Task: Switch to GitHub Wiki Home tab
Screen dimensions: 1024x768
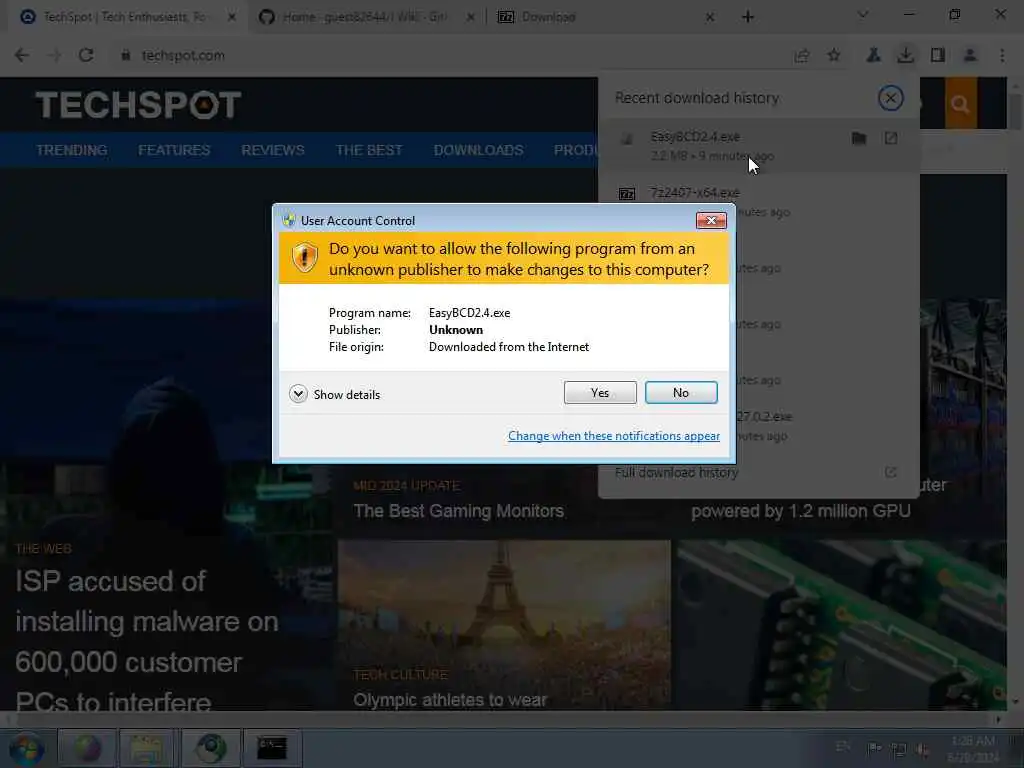Action: [364, 17]
